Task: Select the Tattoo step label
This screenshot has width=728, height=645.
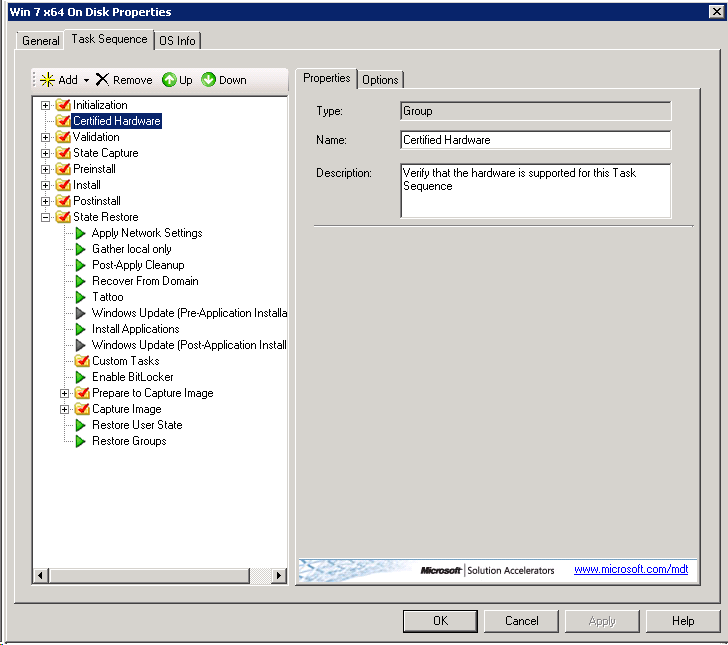Action: 108,297
